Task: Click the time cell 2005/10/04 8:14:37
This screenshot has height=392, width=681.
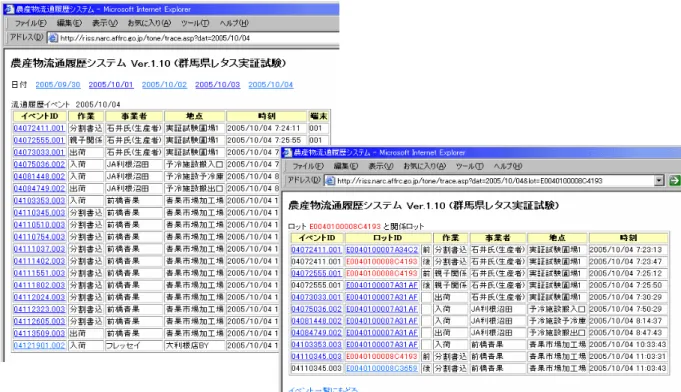Action: [628, 321]
